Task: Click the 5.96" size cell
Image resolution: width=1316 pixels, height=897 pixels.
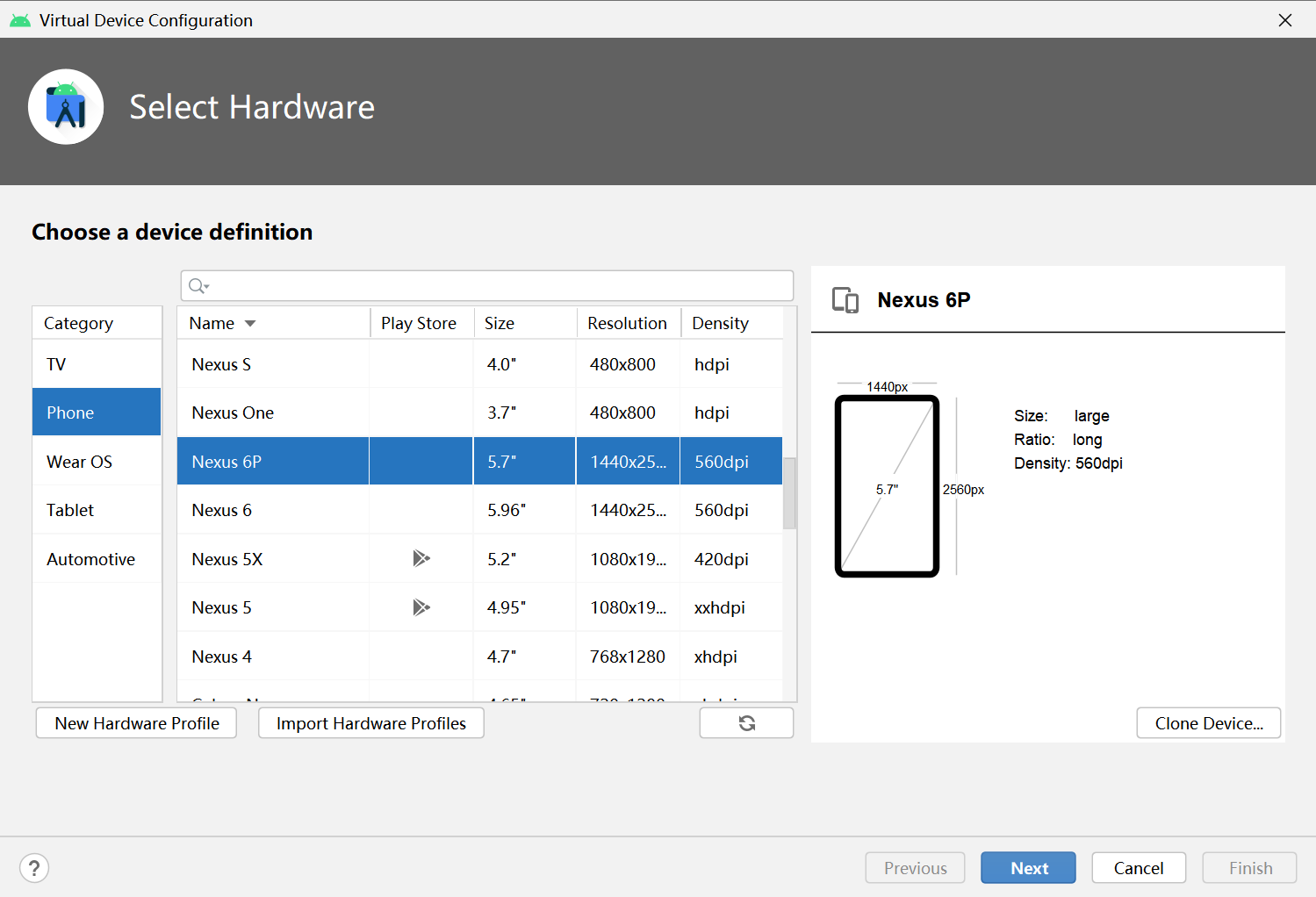Action: pos(507,510)
